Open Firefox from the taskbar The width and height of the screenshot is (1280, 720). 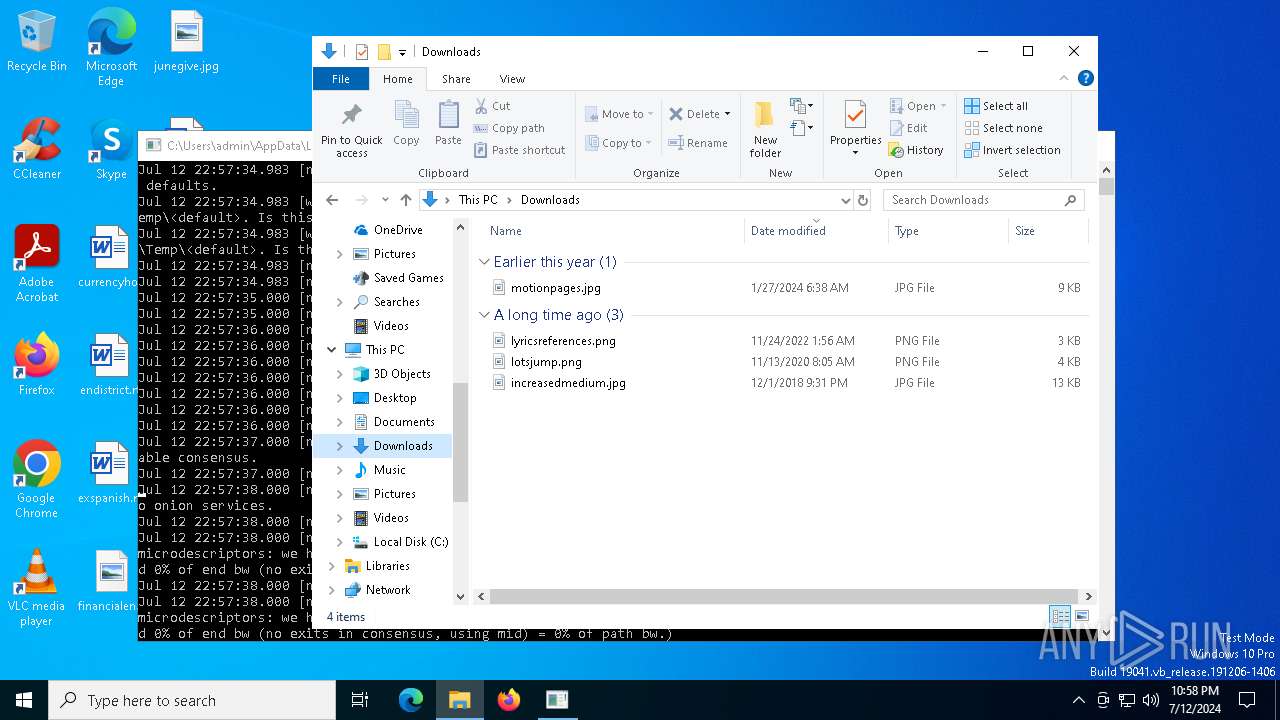(x=509, y=700)
